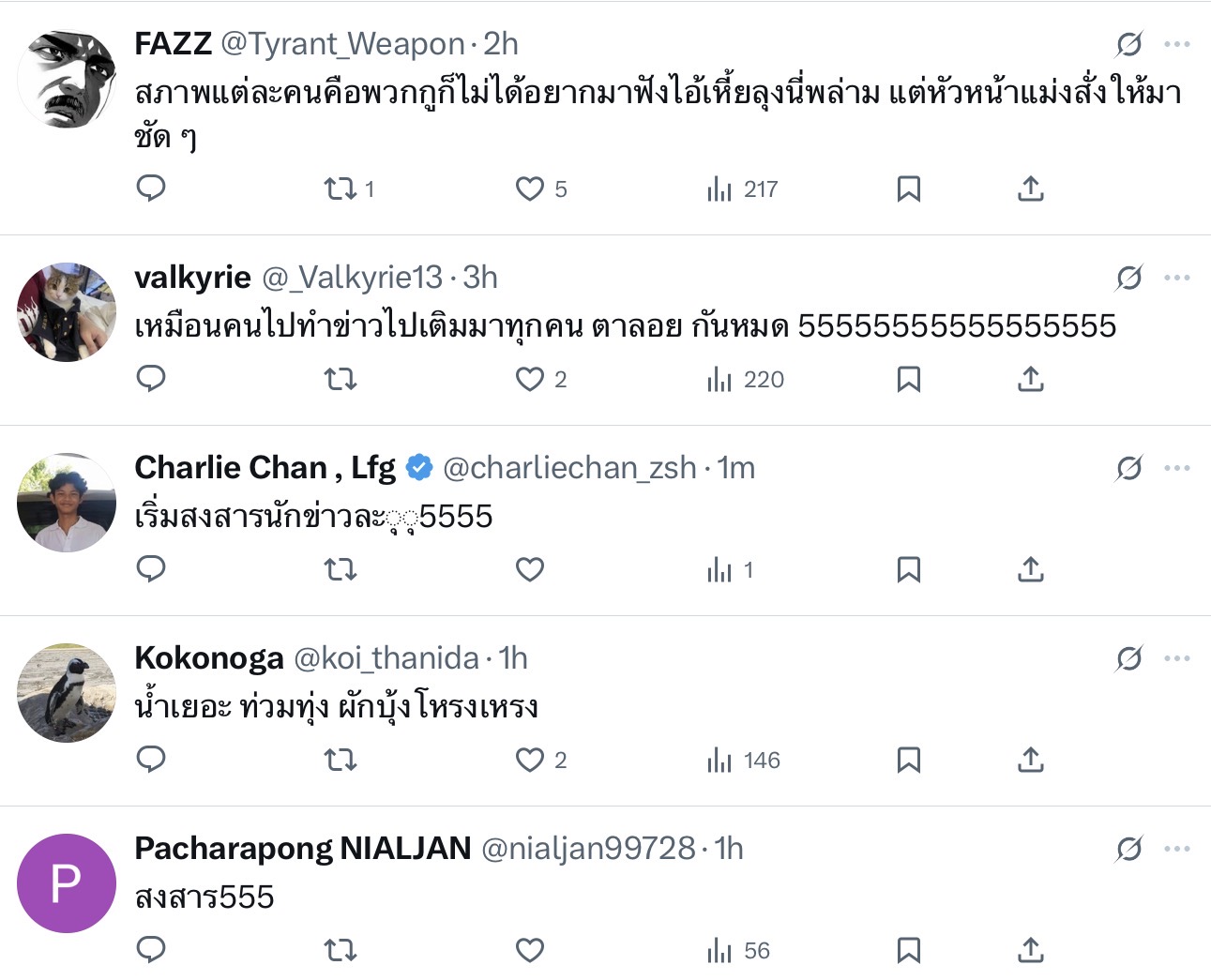Open more menu for Pacharapong's tweet
Screen dimensions: 1211x980
pyautogui.click(x=1176, y=849)
